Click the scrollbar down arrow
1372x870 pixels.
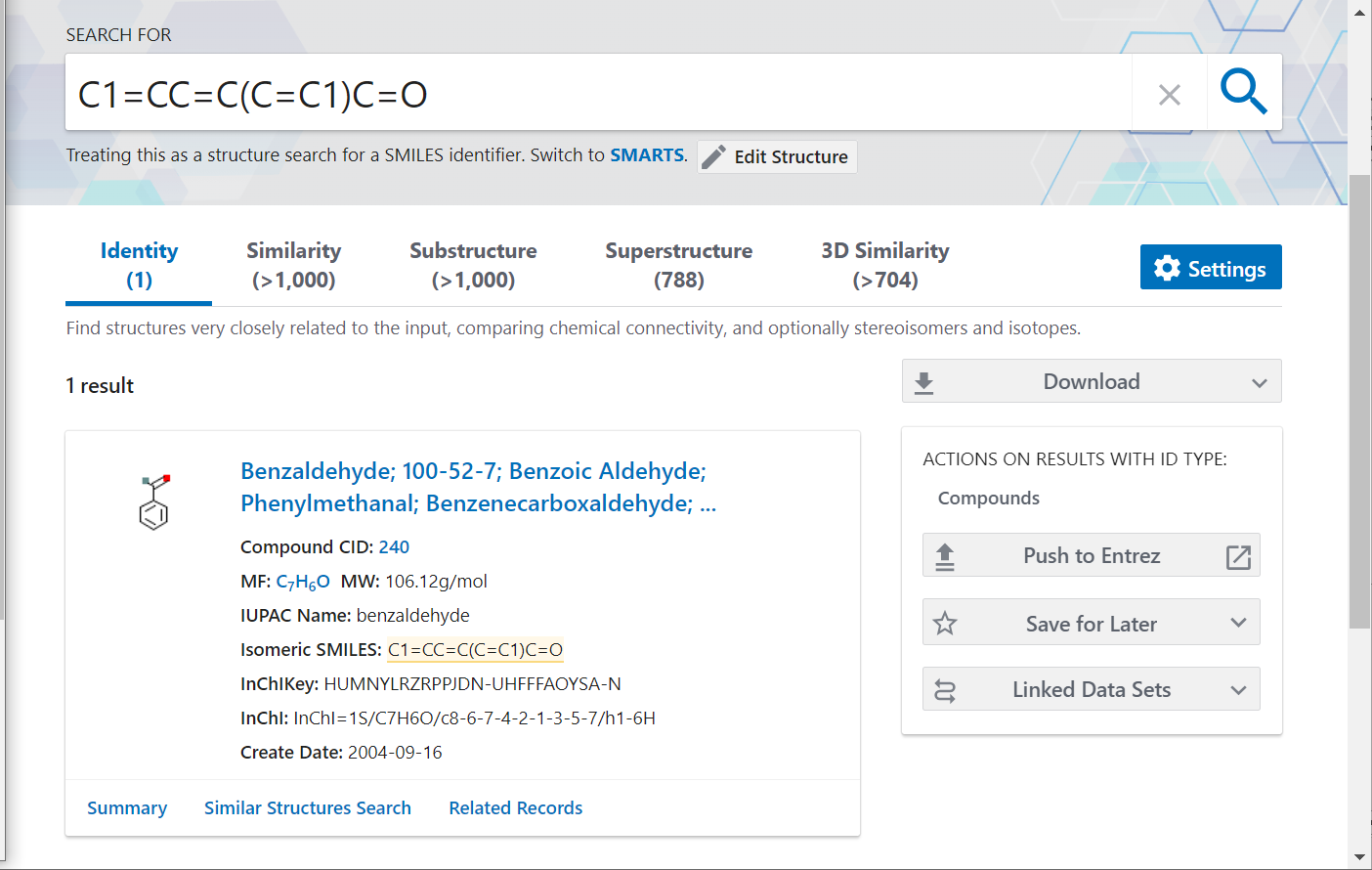(1359, 857)
